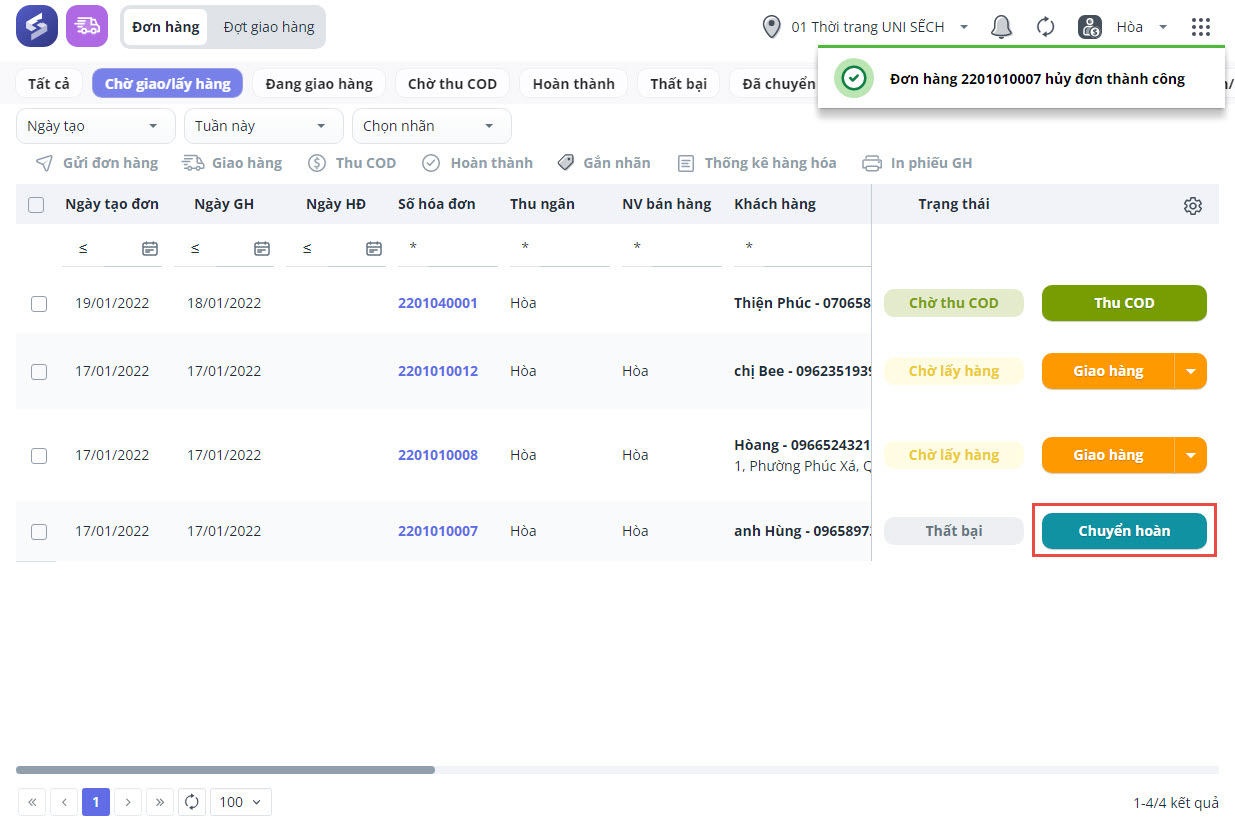1235x828 pixels.
Task: Open table column settings gear icon
Action: tap(1192, 206)
